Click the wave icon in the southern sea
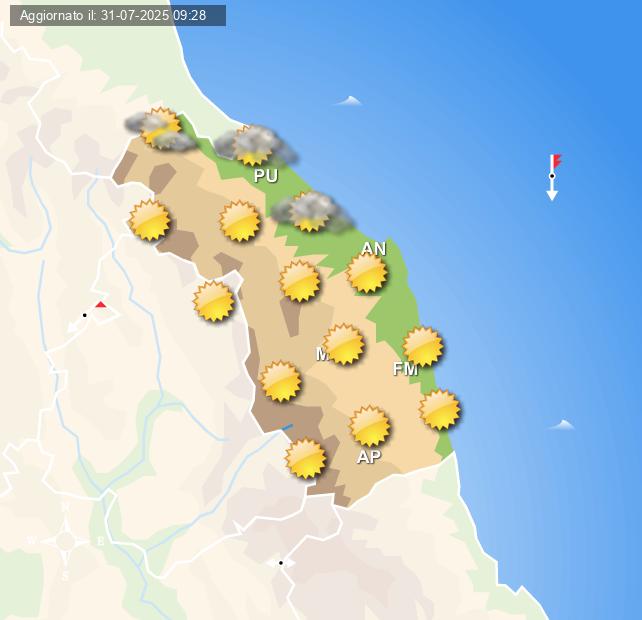642x620 pixels. pos(561,425)
